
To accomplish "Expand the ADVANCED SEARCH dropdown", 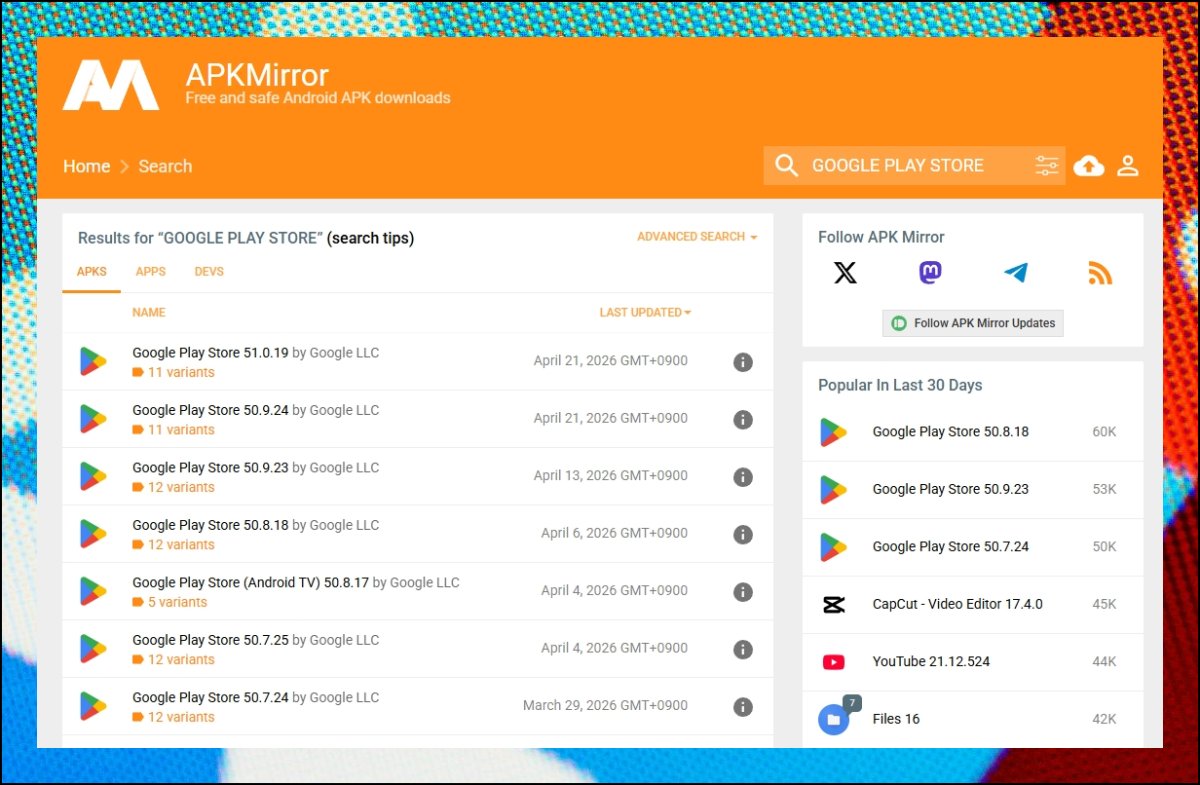I will 697,237.
